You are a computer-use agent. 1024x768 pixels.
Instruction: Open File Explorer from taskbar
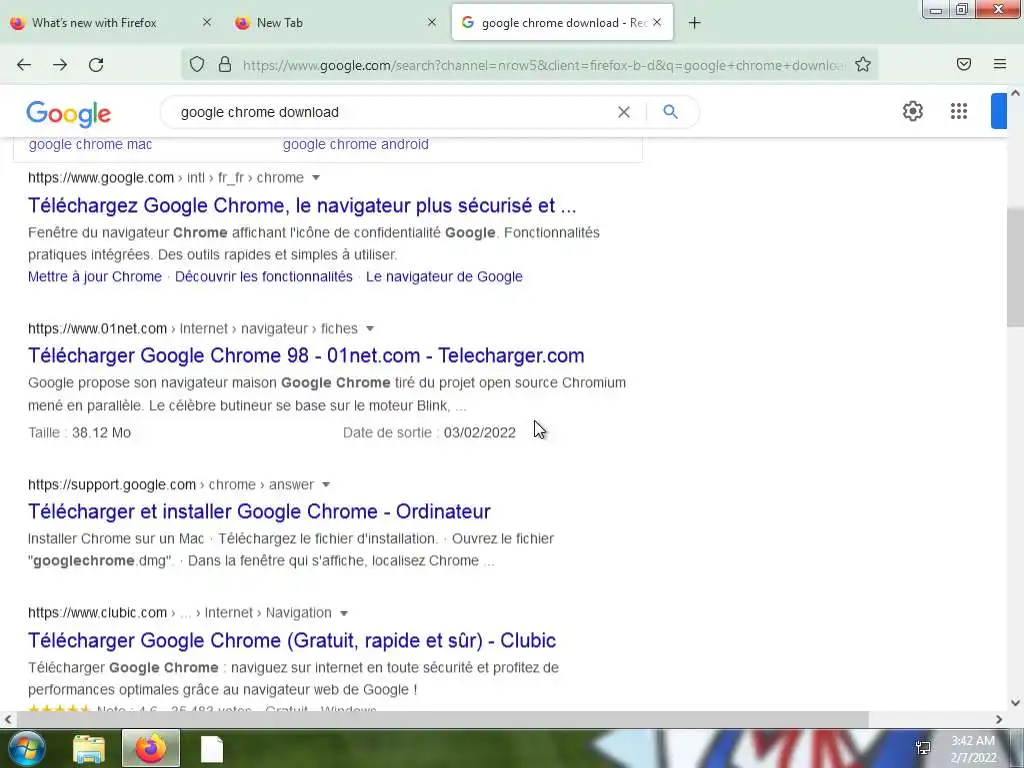coord(88,749)
